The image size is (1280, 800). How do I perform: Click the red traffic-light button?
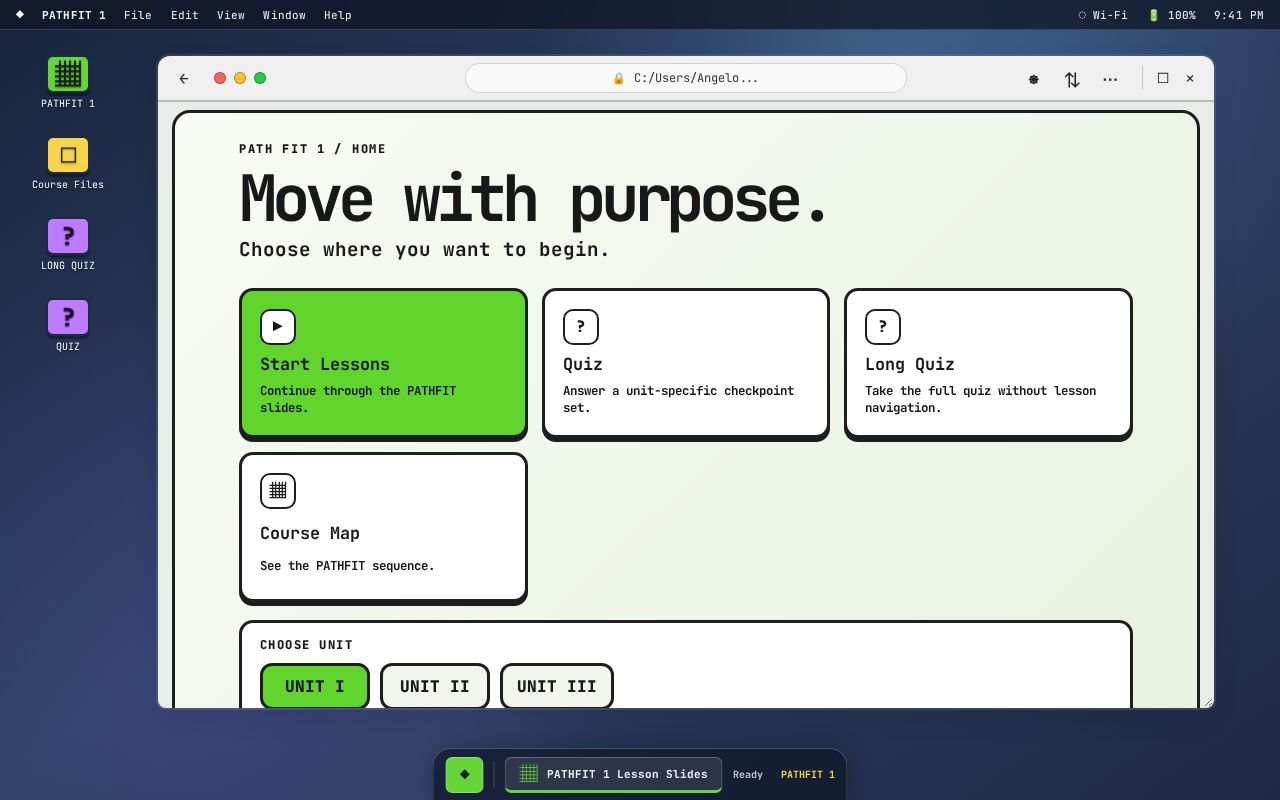coord(220,78)
